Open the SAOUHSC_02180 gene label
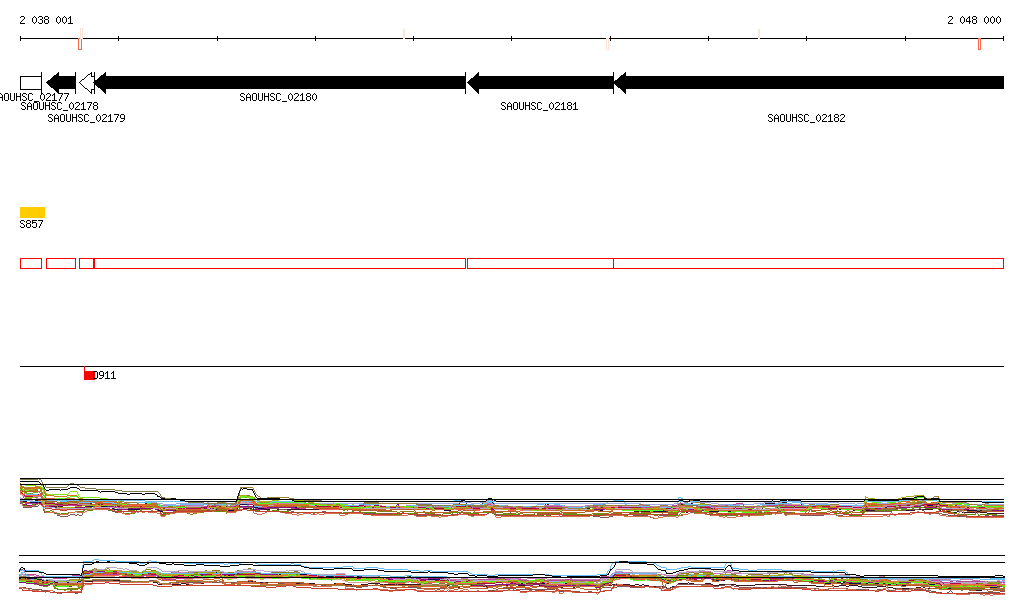The height and width of the screenshot is (611, 1024). pyautogui.click(x=278, y=97)
